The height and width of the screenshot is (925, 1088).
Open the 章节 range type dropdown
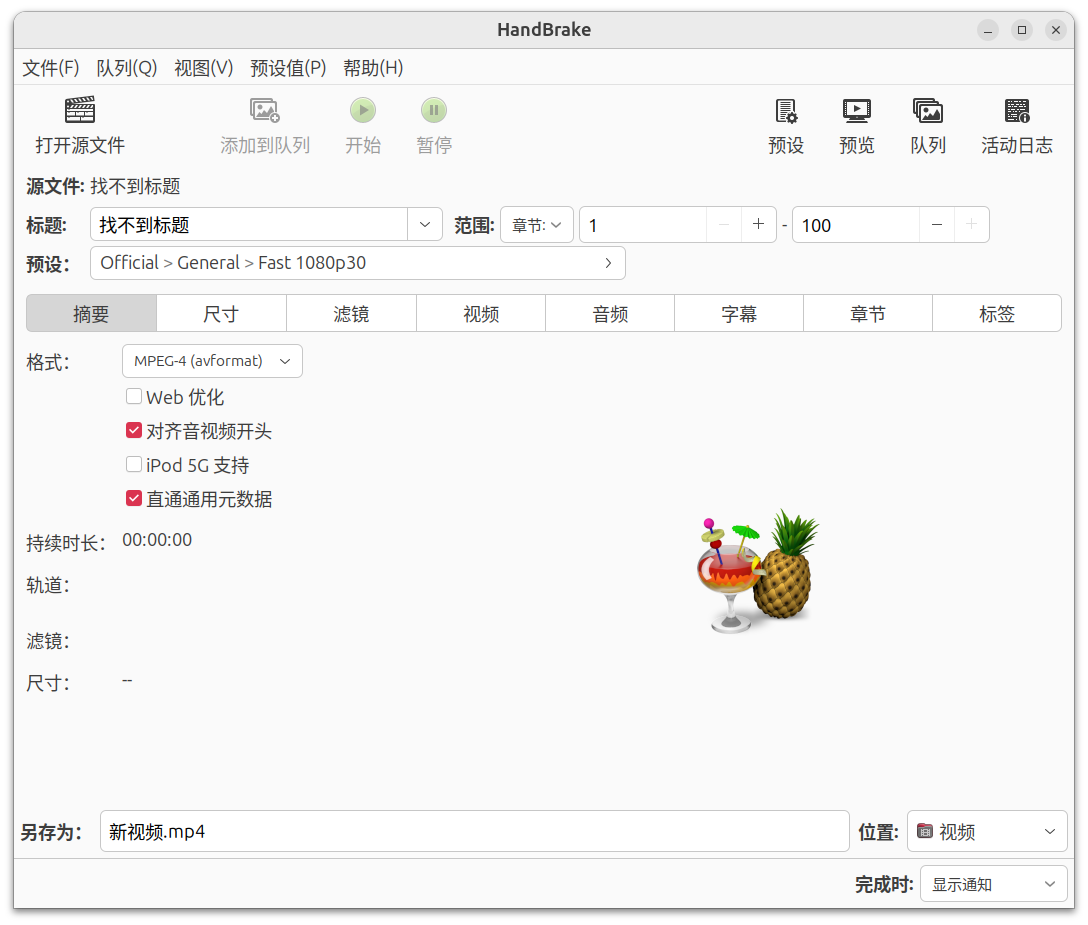tap(536, 225)
